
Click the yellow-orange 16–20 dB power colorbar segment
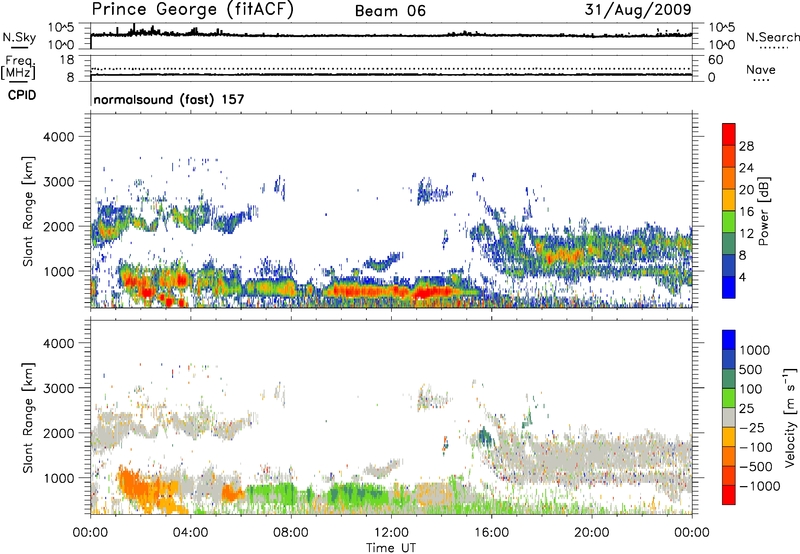click(729, 200)
